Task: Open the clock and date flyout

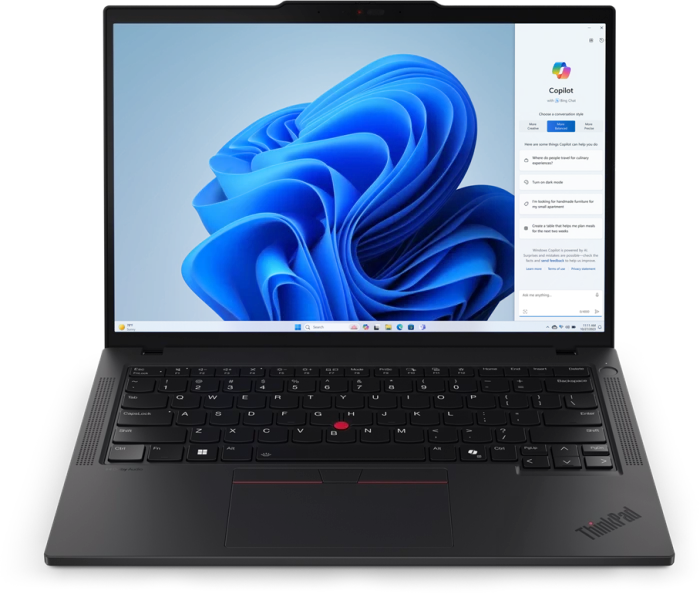Action: tap(588, 327)
